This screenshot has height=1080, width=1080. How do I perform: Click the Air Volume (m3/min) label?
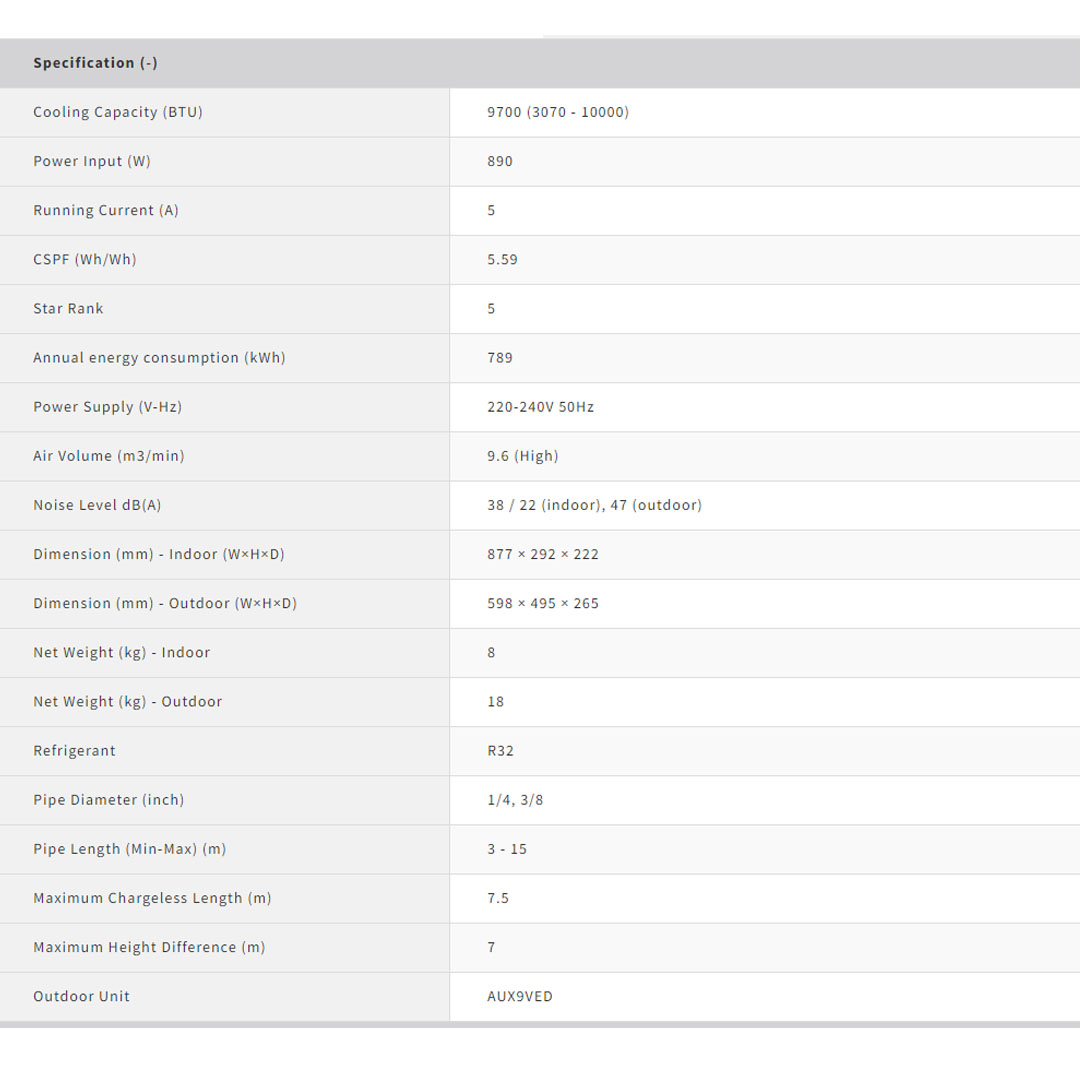coord(109,456)
